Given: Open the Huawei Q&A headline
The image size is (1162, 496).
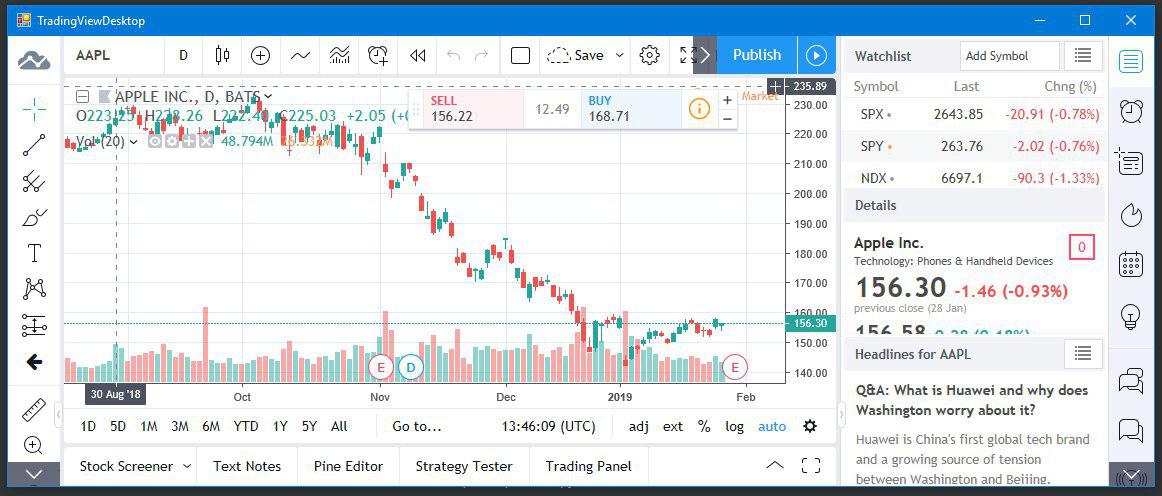Looking at the screenshot, I should [972, 400].
